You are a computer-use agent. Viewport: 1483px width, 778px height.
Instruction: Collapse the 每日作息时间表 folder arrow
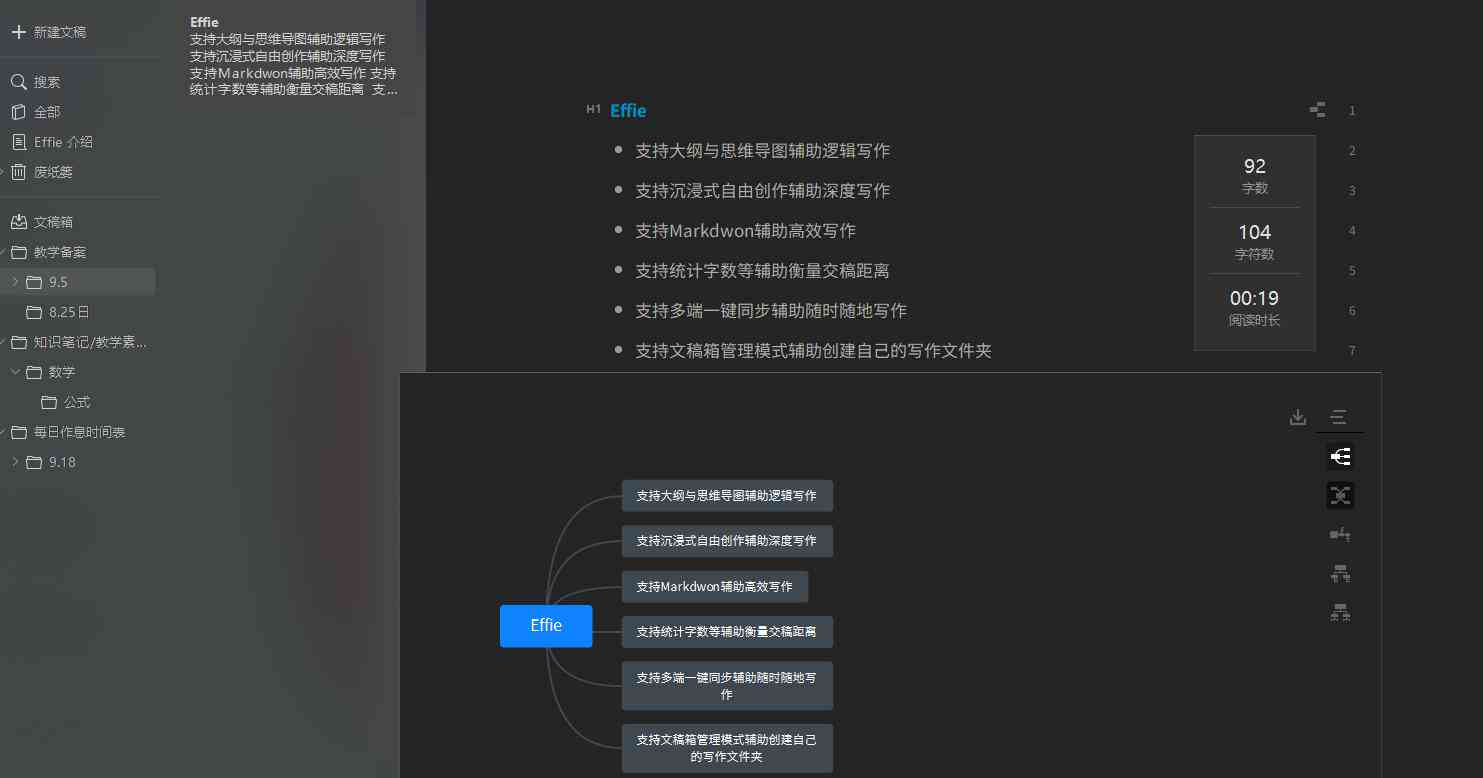click(x=3, y=432)
